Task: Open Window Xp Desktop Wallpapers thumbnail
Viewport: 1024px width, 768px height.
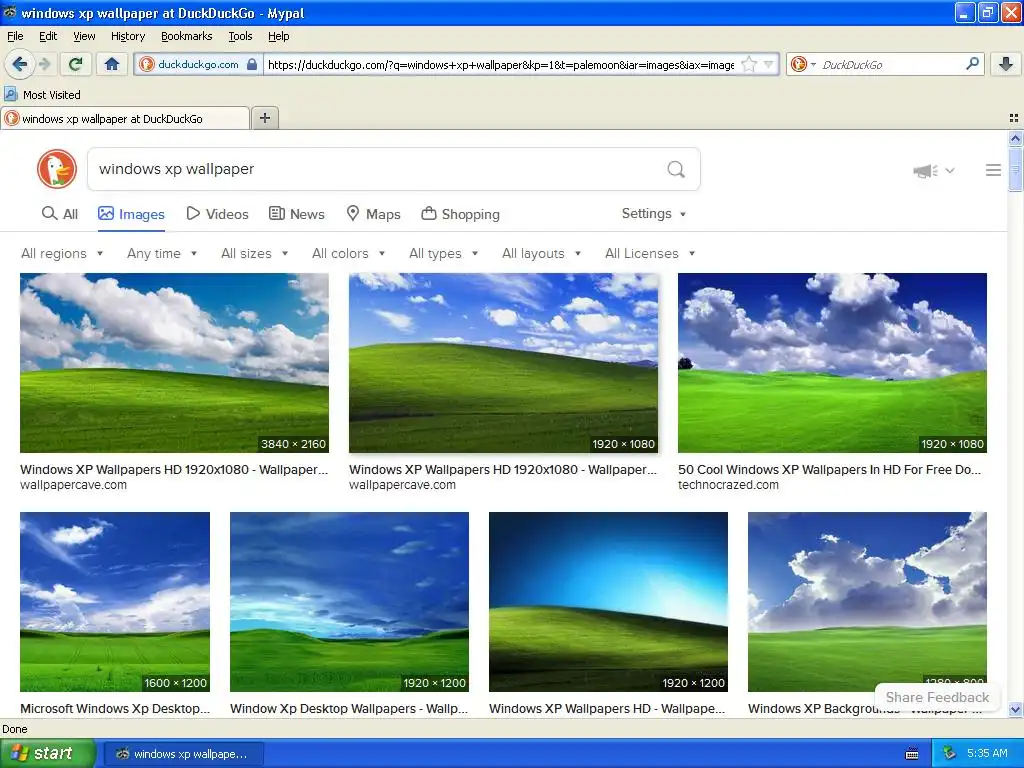Action: [349, 601]
